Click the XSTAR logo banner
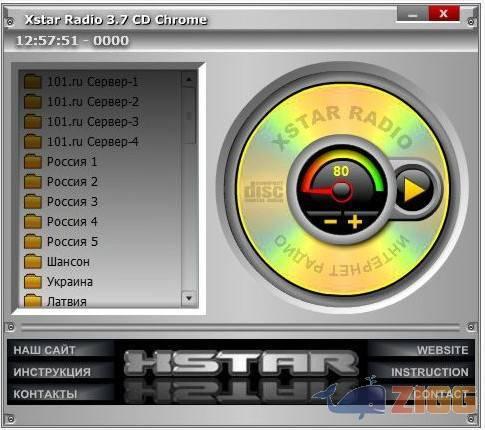 click(241, 363)
